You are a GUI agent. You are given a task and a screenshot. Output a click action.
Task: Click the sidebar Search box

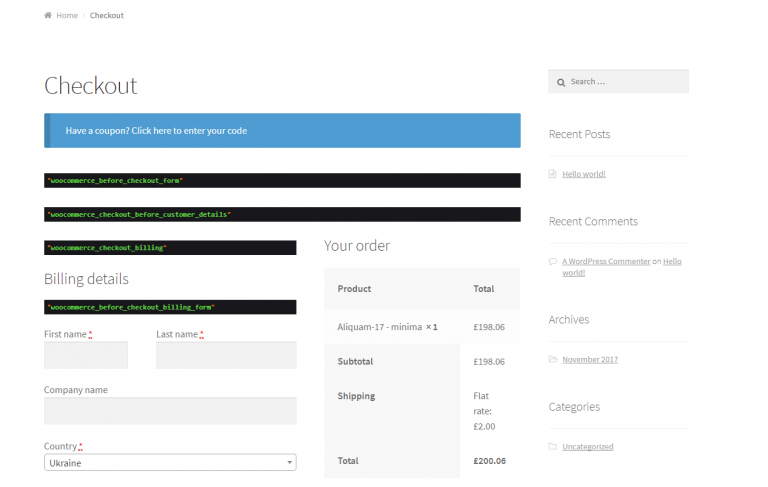(x=626, y=82)
